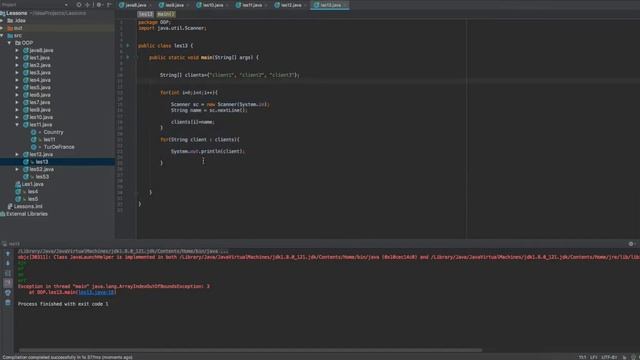Click the collapse all icon in Project panel
640x360 pixels.
(x=87, y=5)
